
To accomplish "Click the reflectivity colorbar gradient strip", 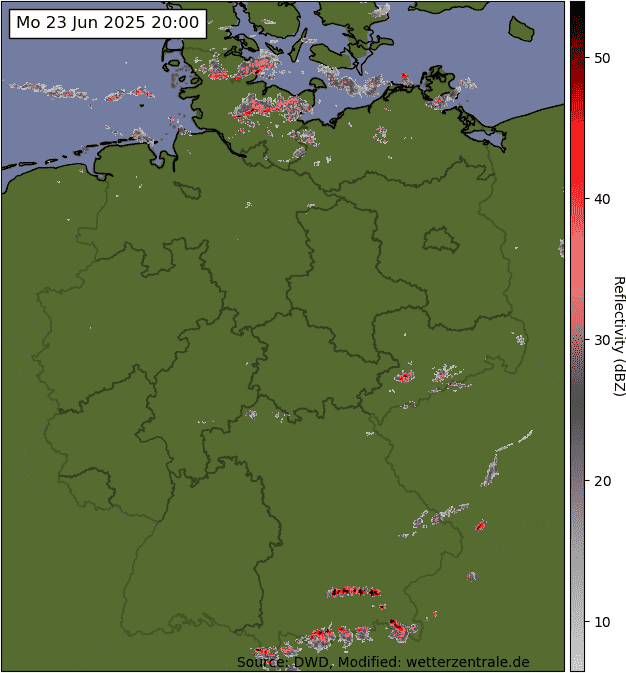I will pos(577,336).
